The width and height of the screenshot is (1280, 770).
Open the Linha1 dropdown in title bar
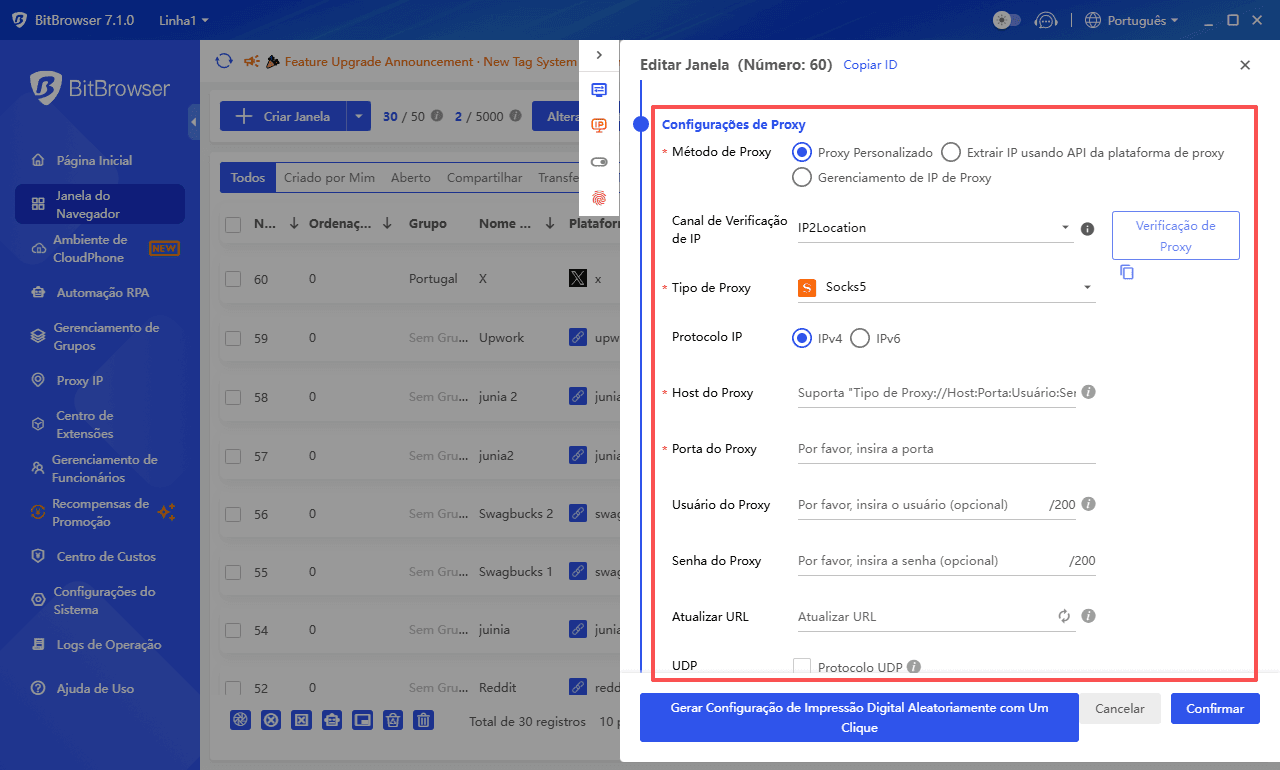pos(182,19)
